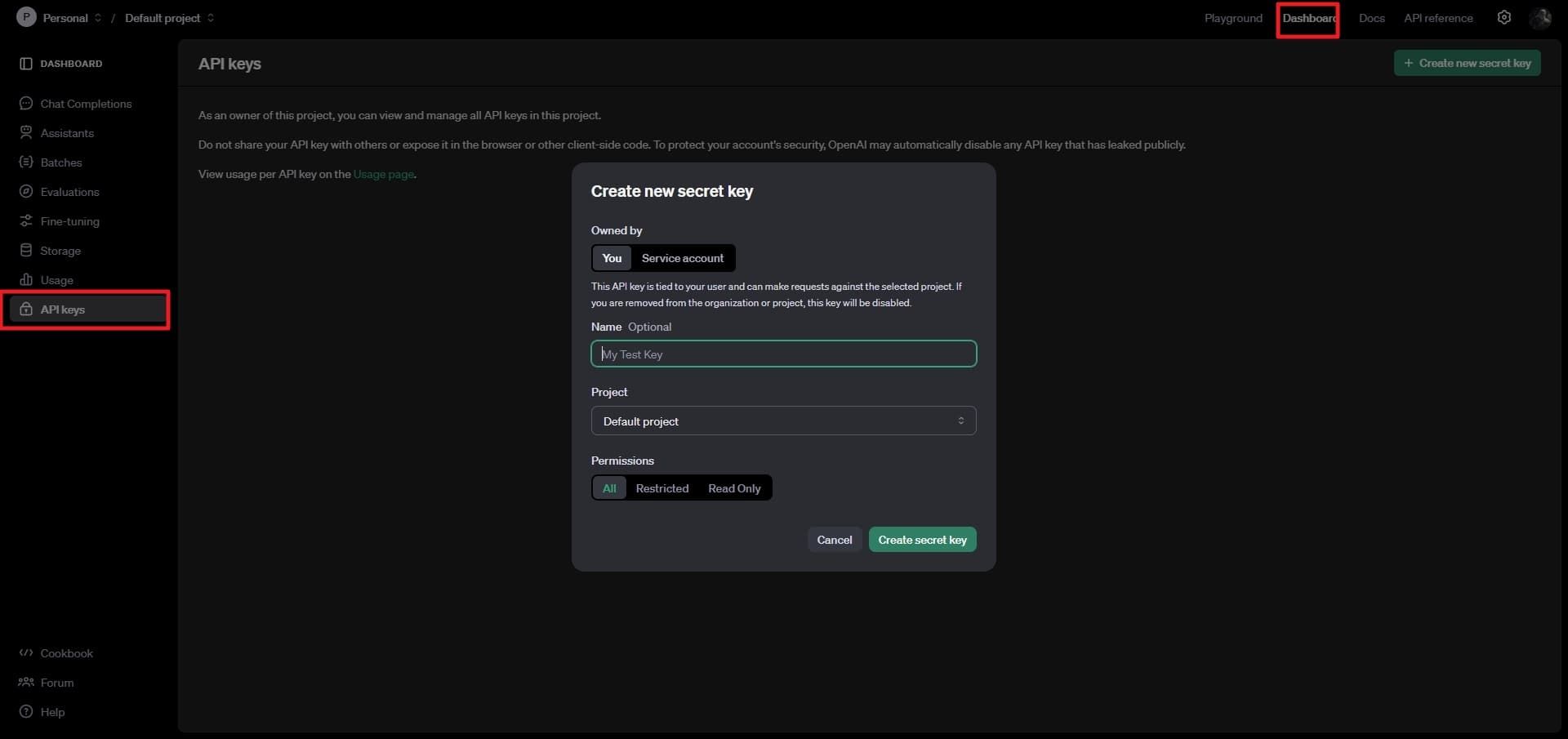Open the Default project dropdown in dialog
1568x739 pixels.
(x=783, y=421)
